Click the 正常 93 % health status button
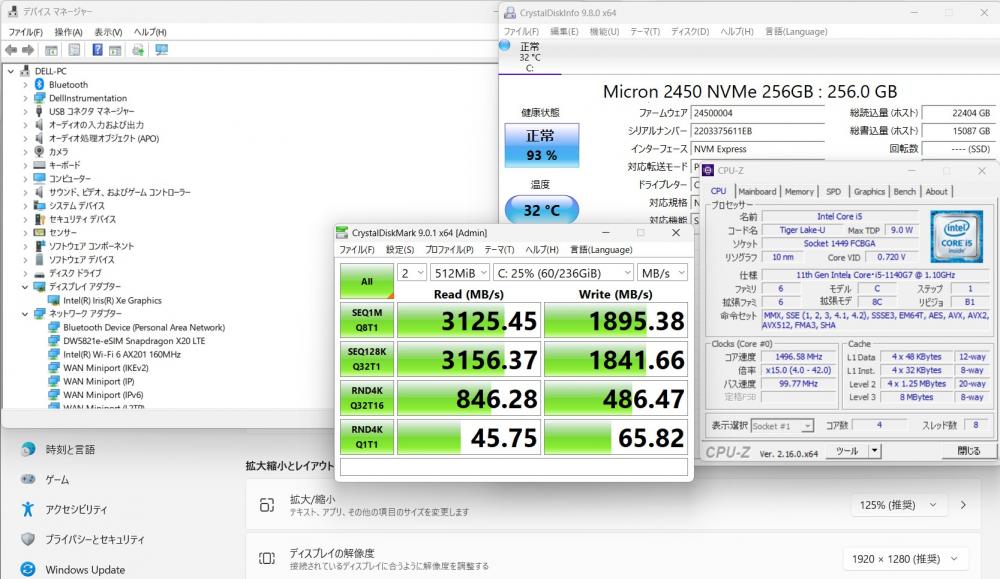Screen dimensions: 1000x579 pyautogui.click(x=541, y=145)
